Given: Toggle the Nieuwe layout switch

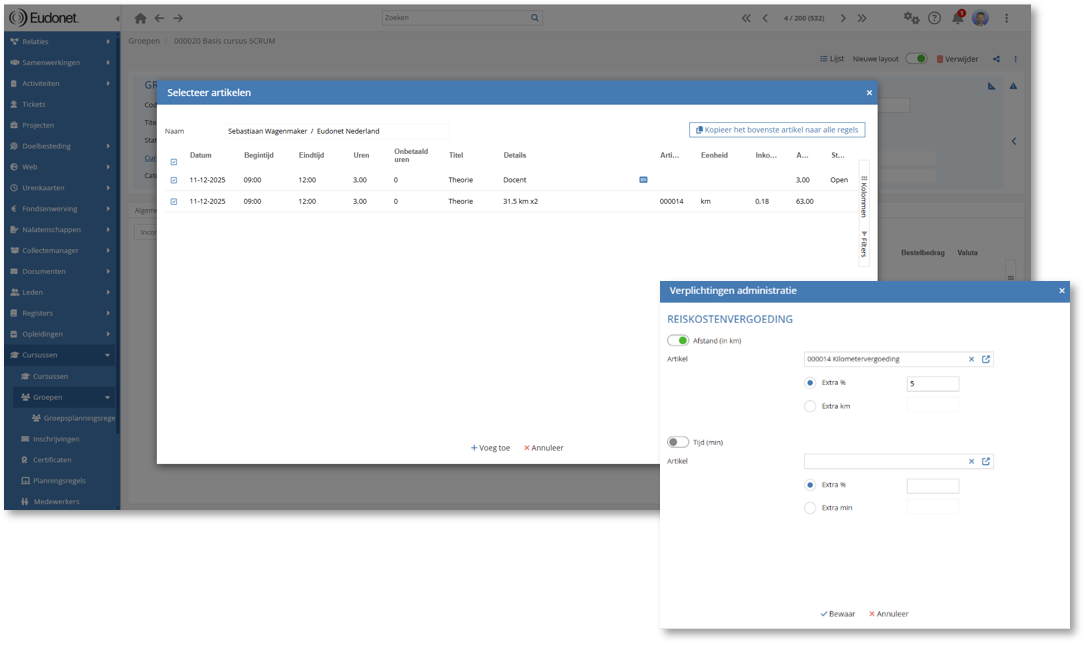Looking at the screenshot, I should (x=916, y=59).
